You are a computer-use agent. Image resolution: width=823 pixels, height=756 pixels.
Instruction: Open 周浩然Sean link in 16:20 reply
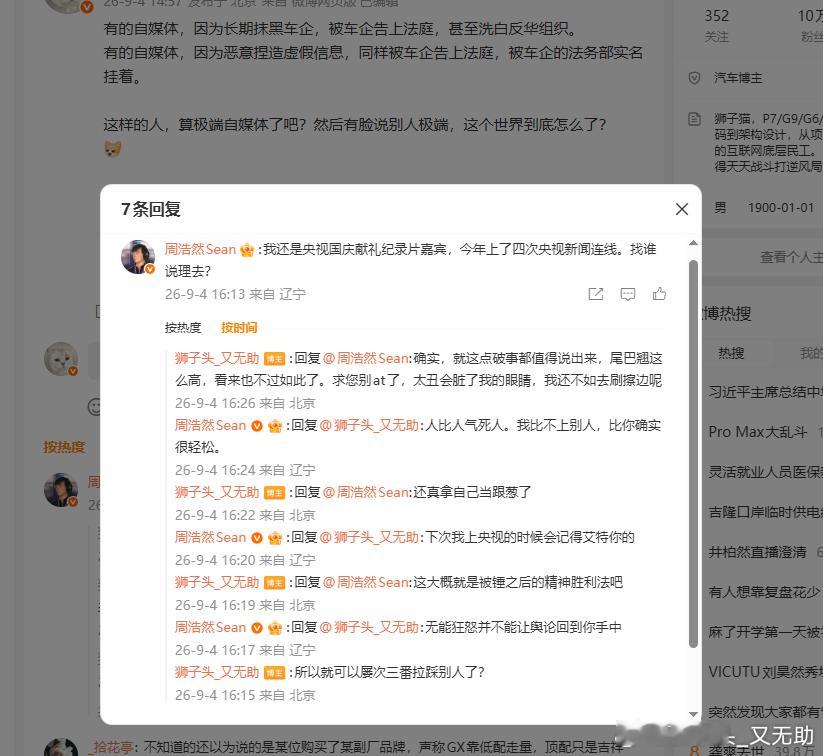pyautogui.click(x=210, y=538)
